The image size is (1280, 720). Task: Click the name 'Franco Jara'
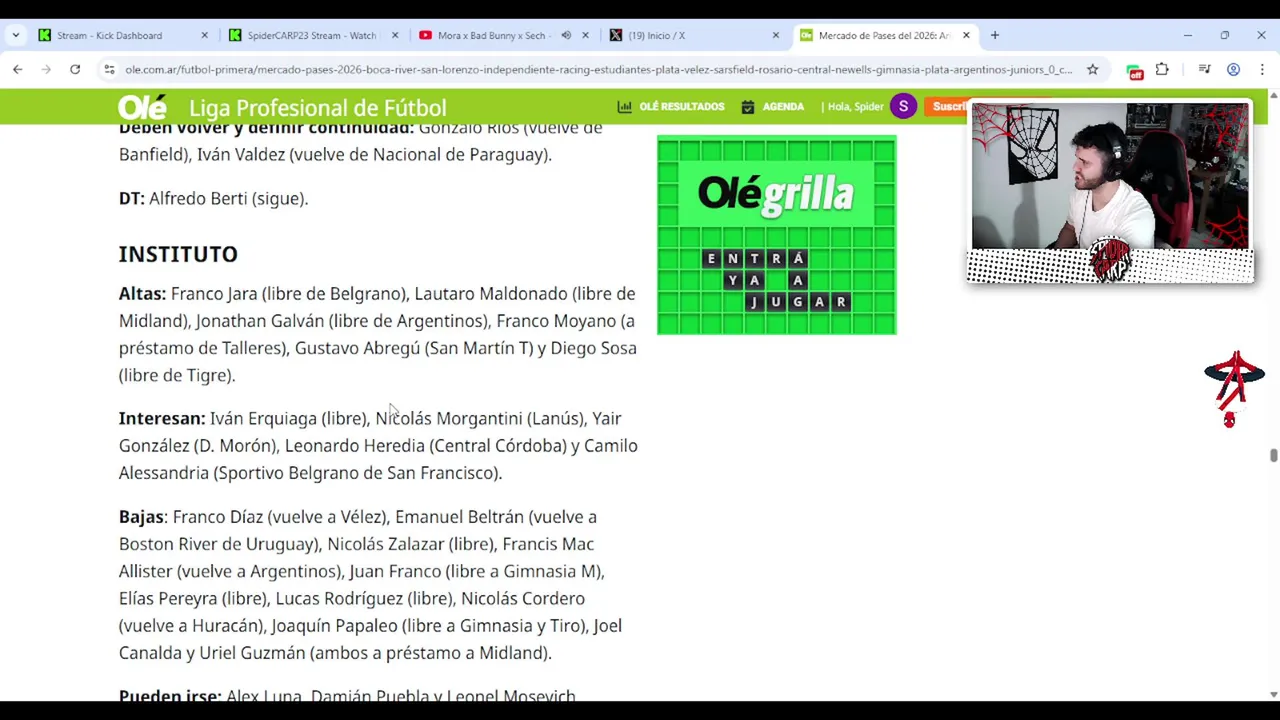tap(214, 294)
